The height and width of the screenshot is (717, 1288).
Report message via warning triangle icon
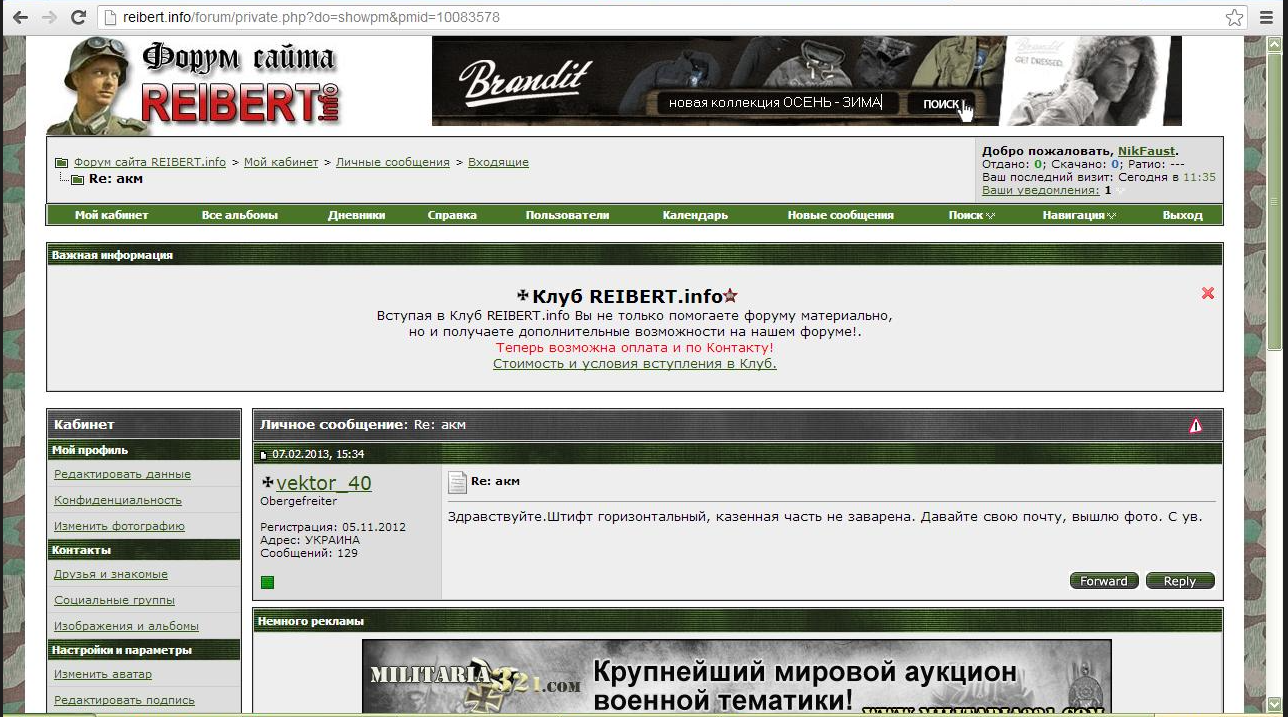point(1196,425)
